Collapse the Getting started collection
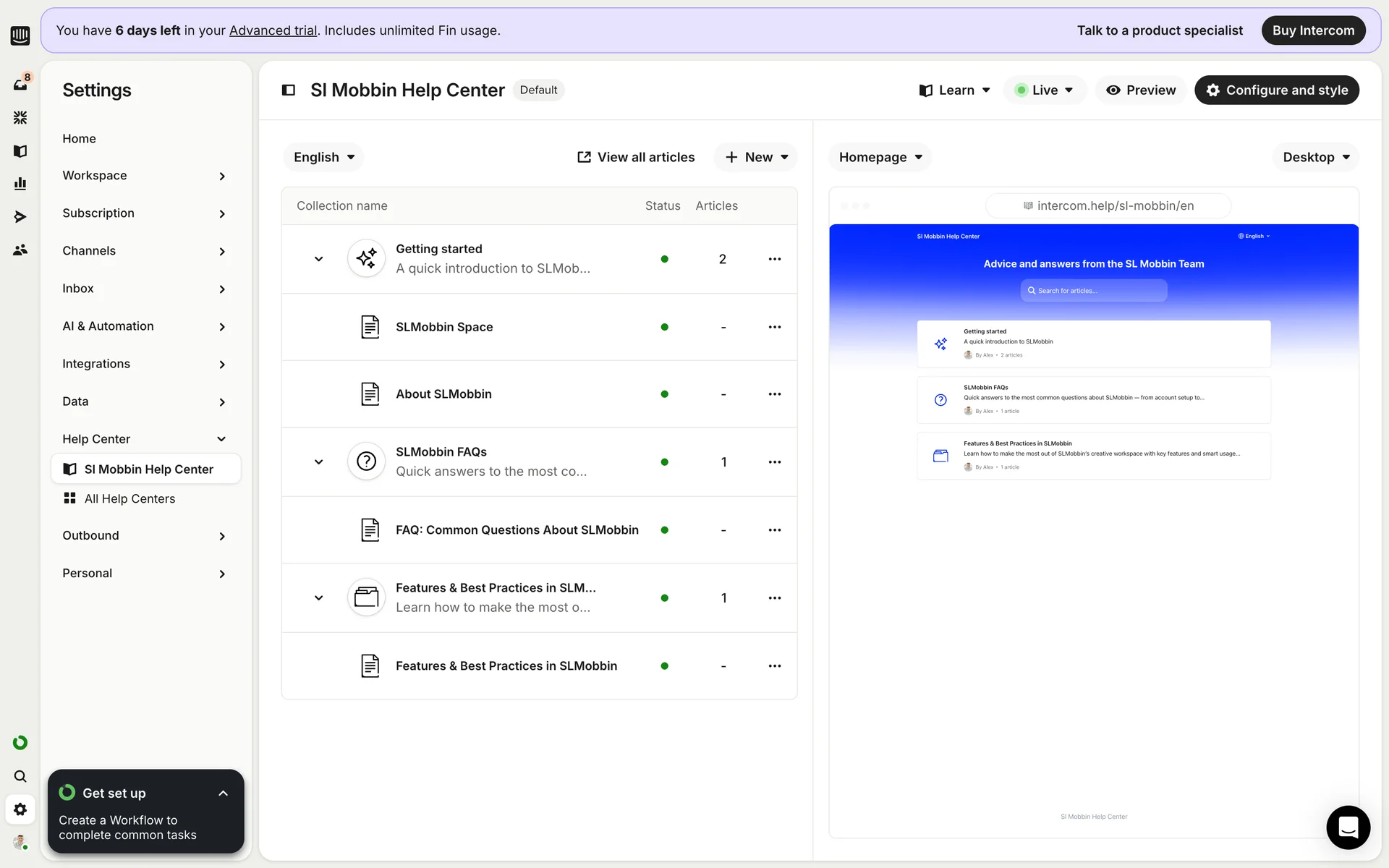The width and height of the screenshot is (1389, 868). click(318, 259)
